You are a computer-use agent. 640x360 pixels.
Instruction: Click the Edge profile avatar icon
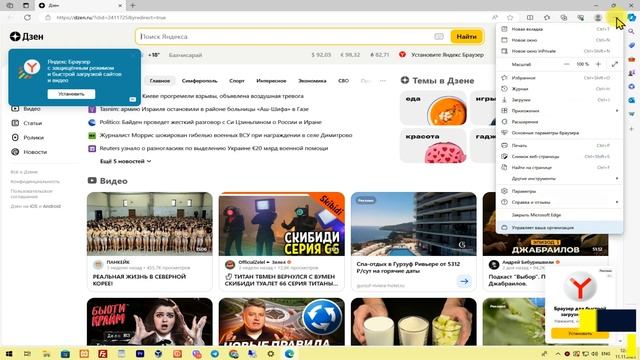click(598, 18)
